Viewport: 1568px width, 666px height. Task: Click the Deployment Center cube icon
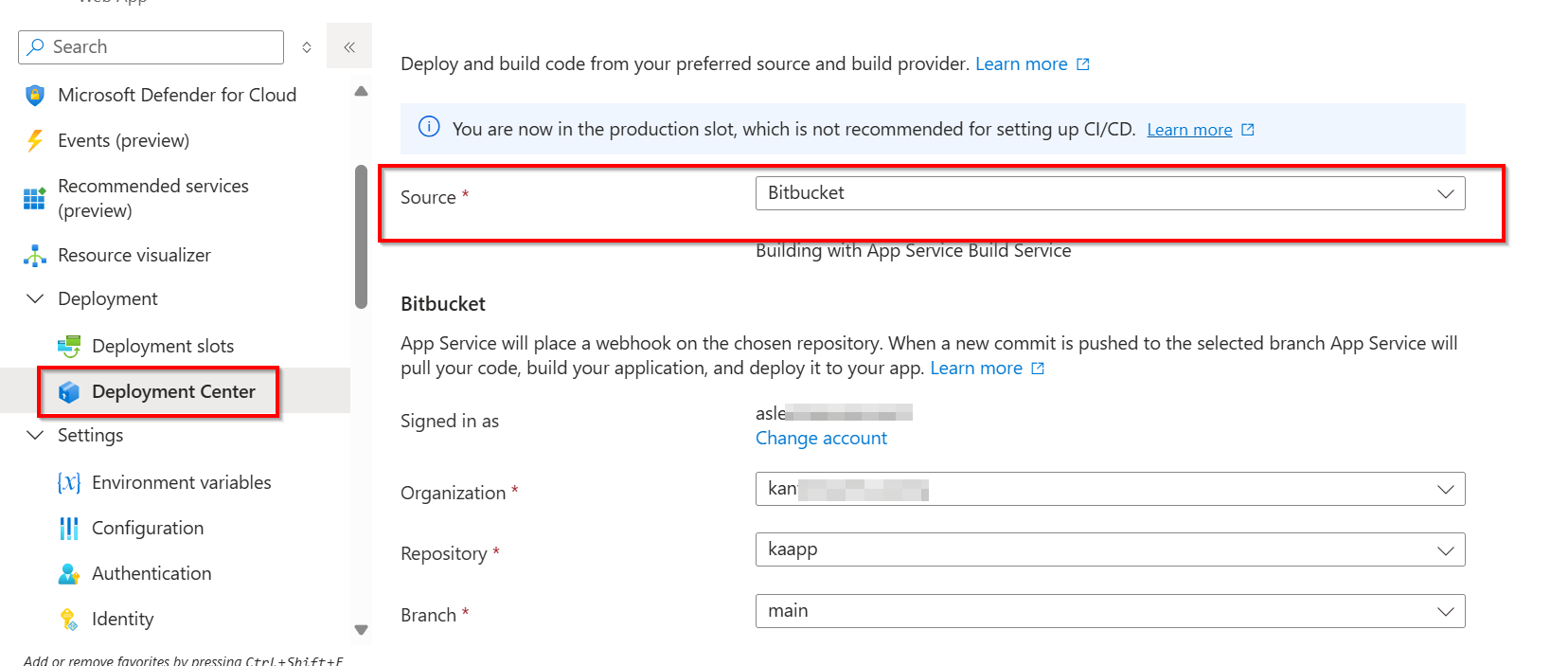point(69,391)
